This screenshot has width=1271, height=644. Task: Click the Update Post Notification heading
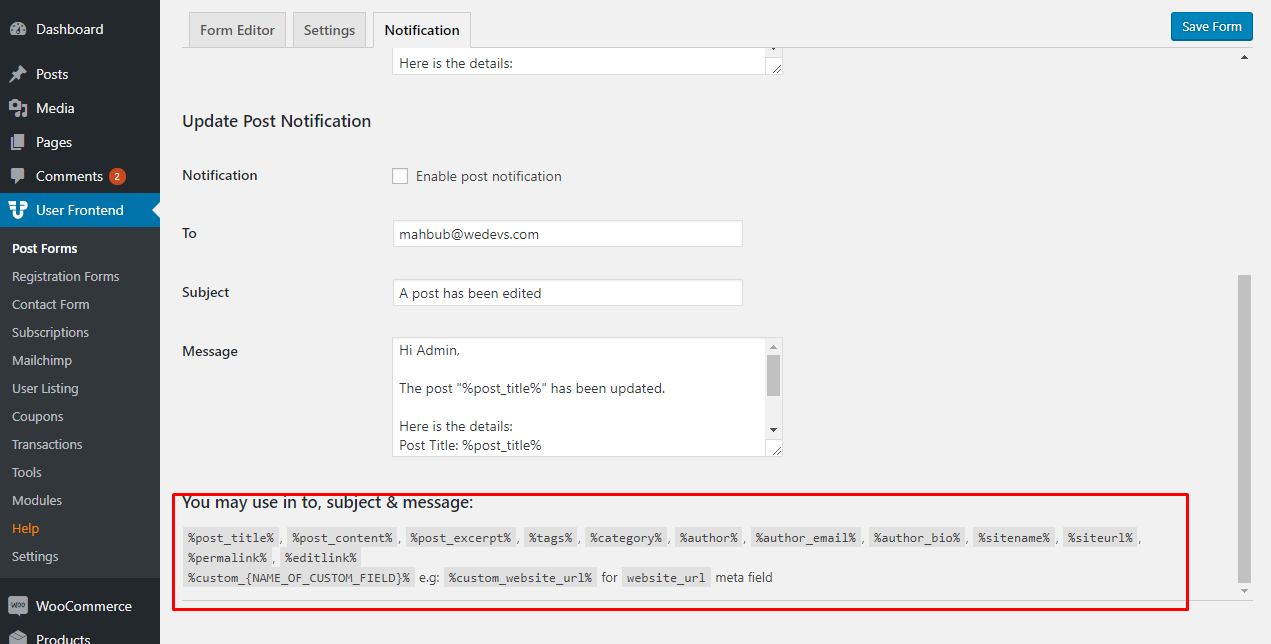coord(276,121)
